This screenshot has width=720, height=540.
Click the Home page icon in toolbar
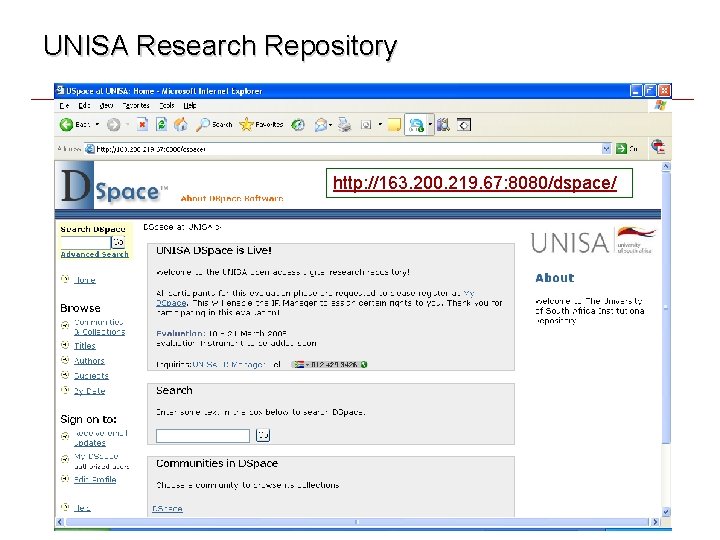click(x=180, y=124)
